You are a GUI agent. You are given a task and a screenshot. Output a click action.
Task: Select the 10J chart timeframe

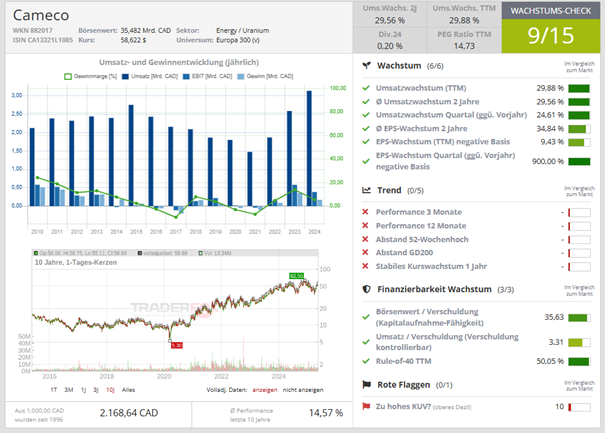110,390
